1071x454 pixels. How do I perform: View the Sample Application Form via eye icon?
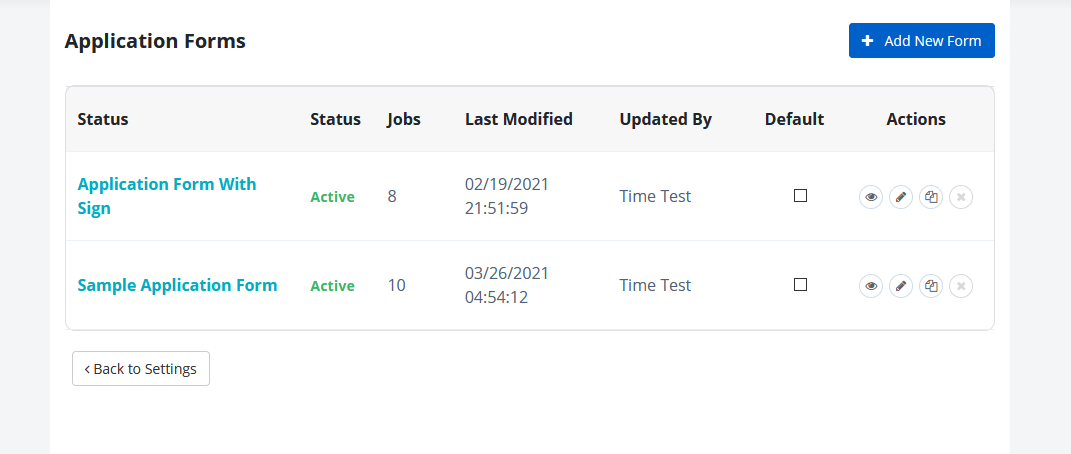(871, 286)
